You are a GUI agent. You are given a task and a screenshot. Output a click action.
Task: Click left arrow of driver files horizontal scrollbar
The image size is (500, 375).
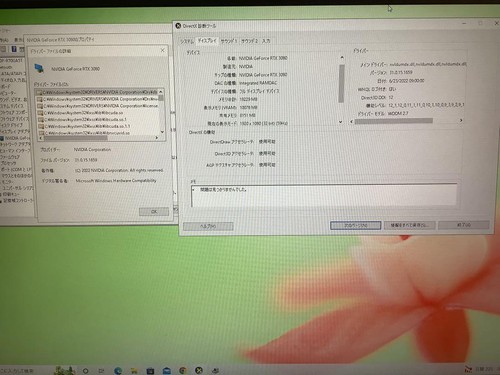pos(41,138)
